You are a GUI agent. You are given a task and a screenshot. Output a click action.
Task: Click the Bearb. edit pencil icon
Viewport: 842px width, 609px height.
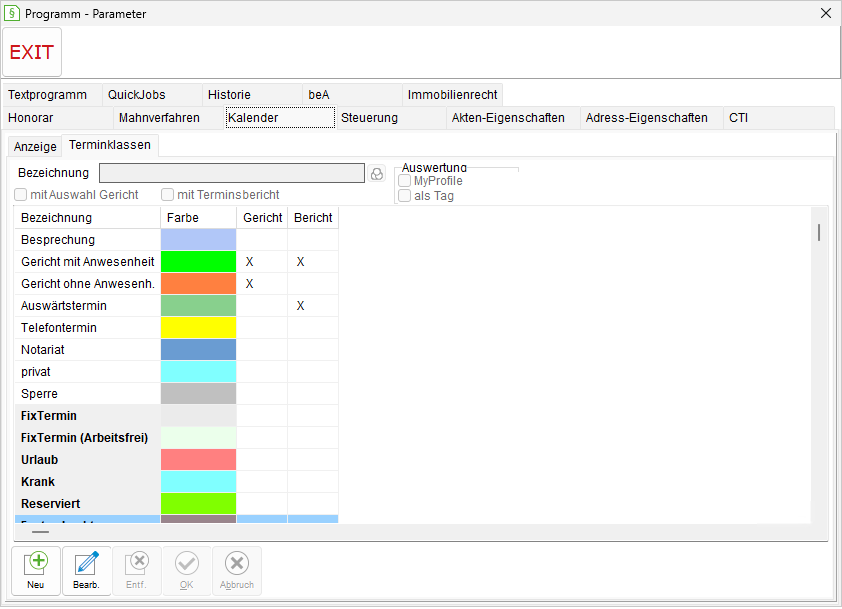pos(86,571)
